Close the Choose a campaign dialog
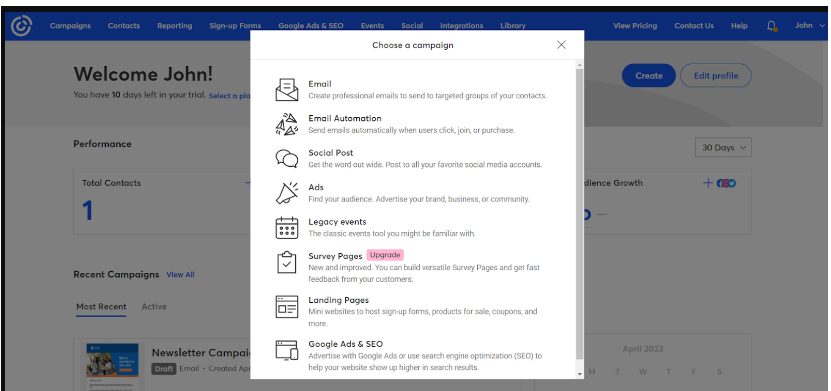This screenshot has height=391, width=831. 561,45
